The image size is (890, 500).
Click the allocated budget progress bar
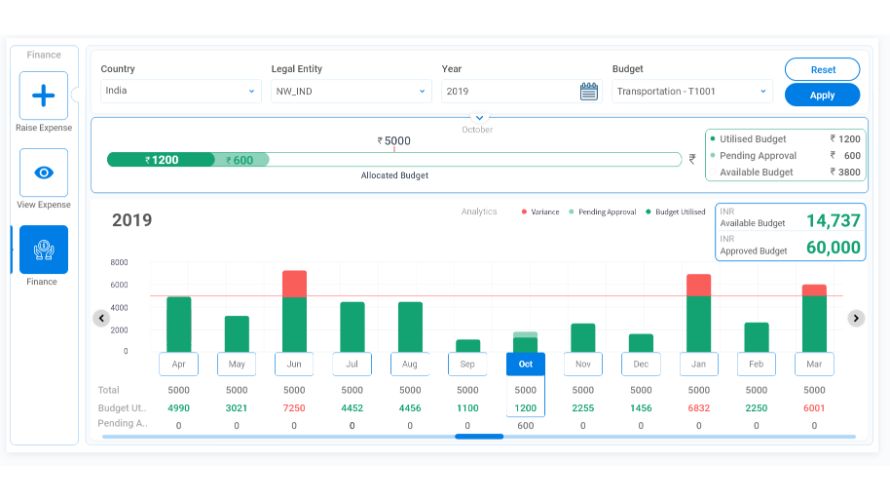click(x=394, y=159)
